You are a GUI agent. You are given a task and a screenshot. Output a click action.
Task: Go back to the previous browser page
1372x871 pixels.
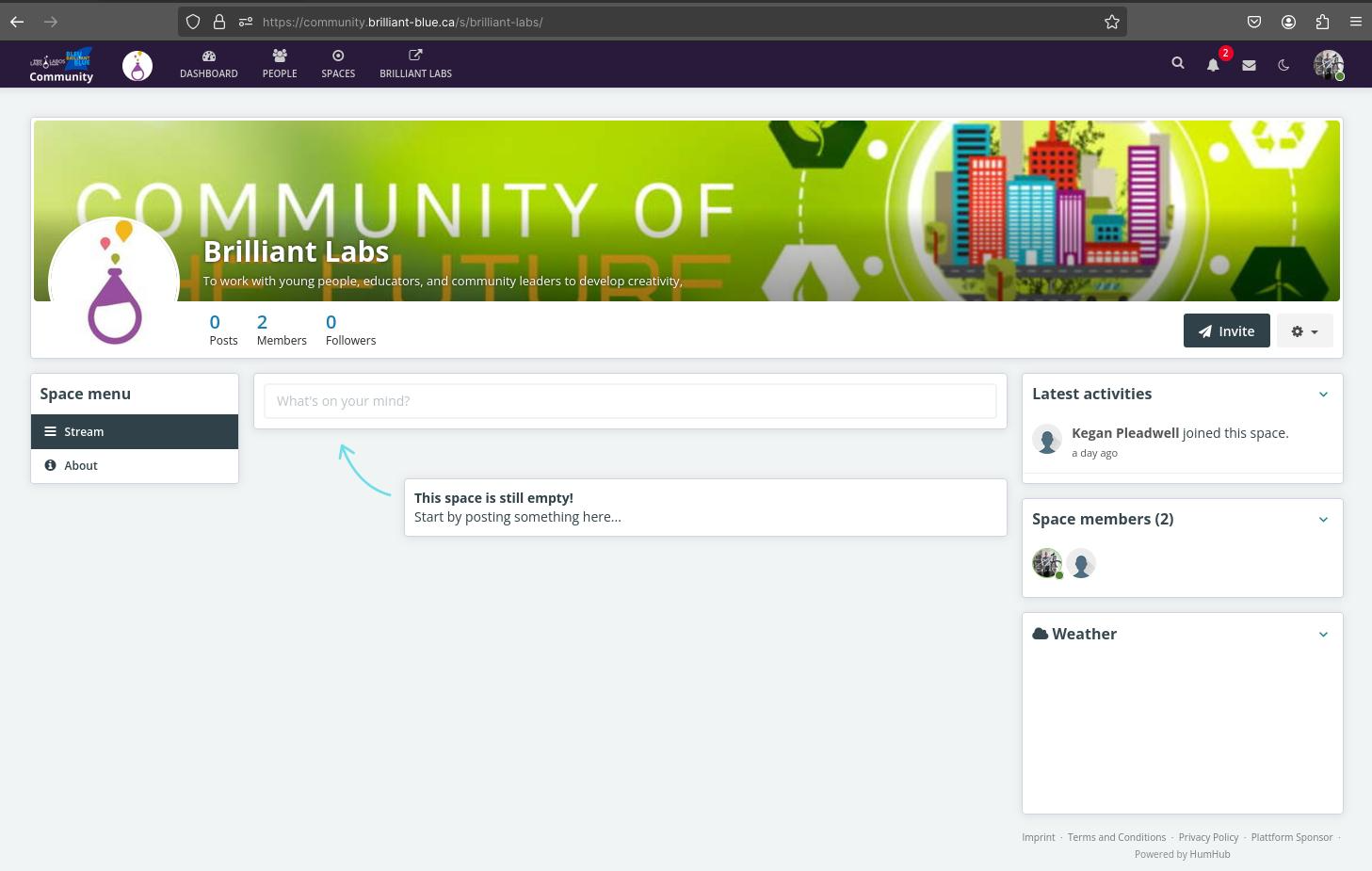tap(17, 22)
